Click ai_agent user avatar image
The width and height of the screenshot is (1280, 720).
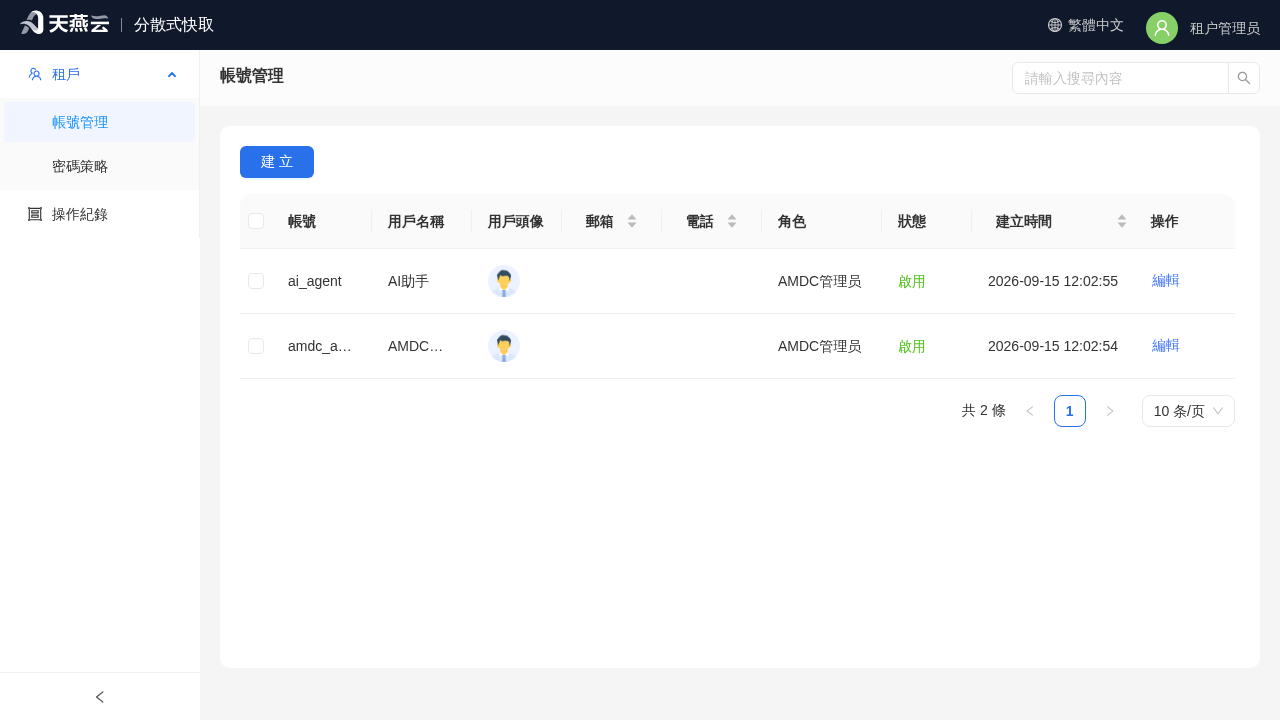pos(504,282)
